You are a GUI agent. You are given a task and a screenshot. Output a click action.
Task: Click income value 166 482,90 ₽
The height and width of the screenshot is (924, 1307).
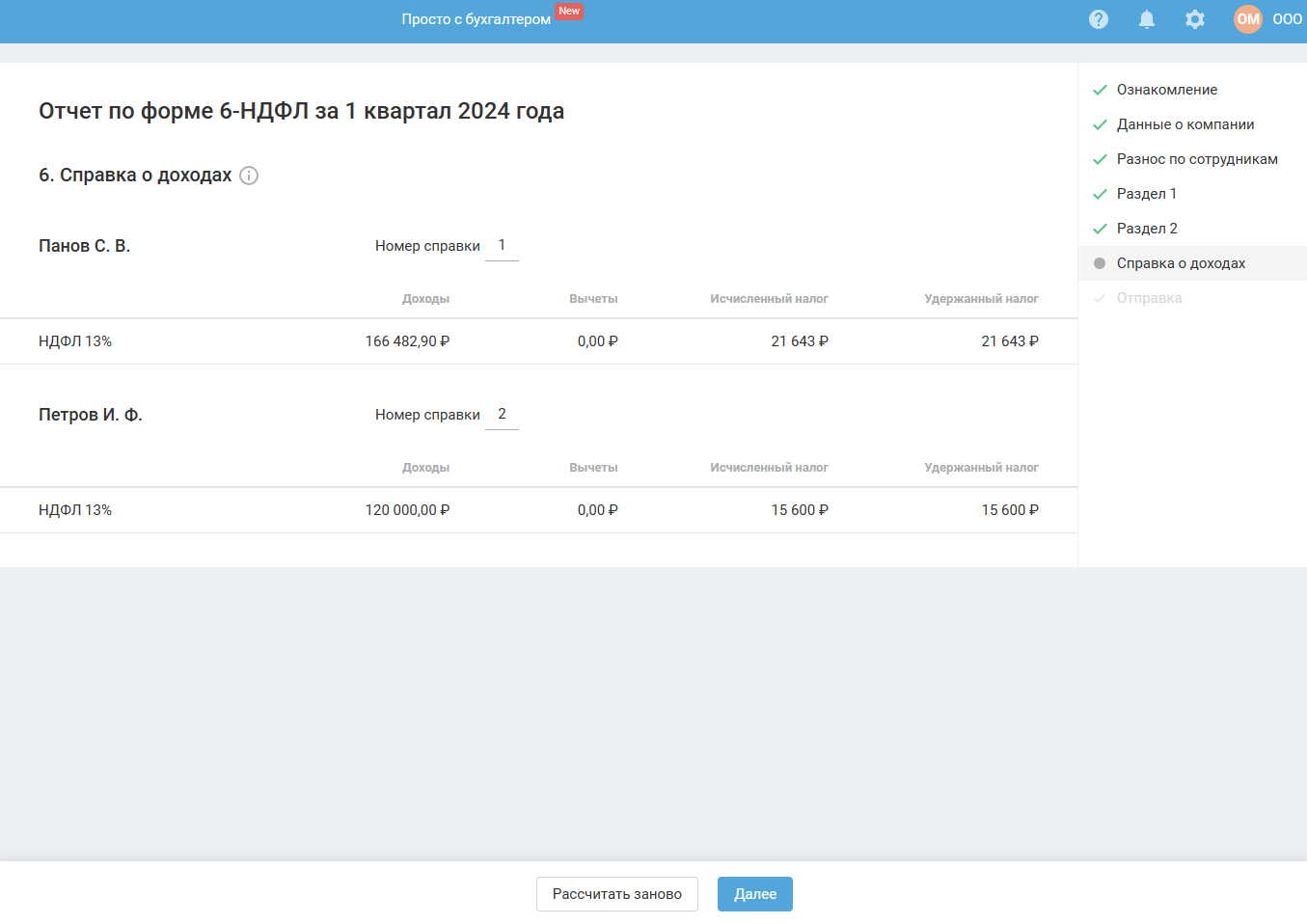407,341
